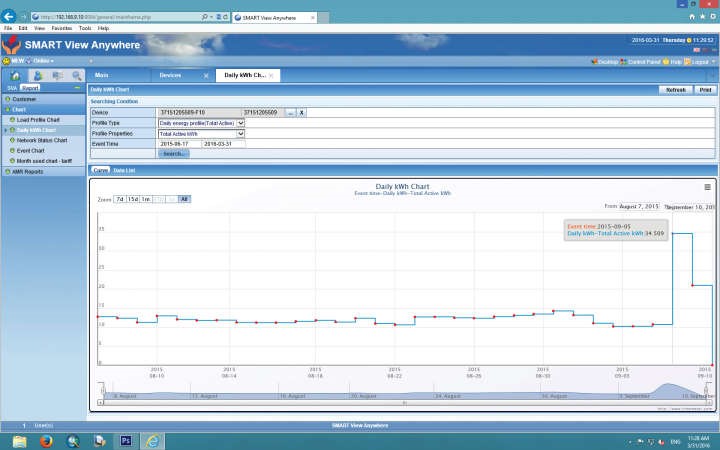Viewport: 720px width, 450px height.
Task: Select the SVA sidebar tab
Action: [x=12, y=88]
